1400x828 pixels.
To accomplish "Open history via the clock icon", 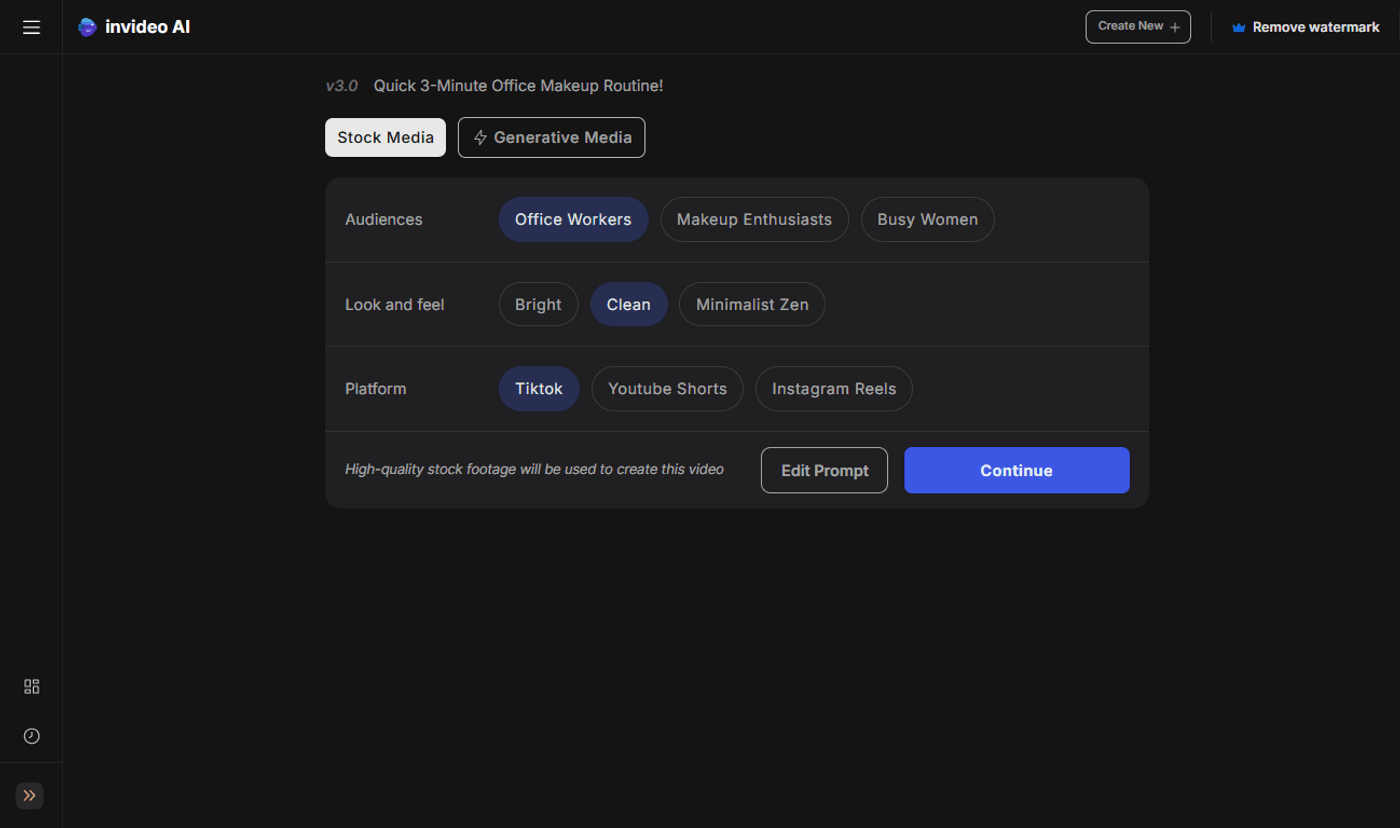I will (31, 736).
